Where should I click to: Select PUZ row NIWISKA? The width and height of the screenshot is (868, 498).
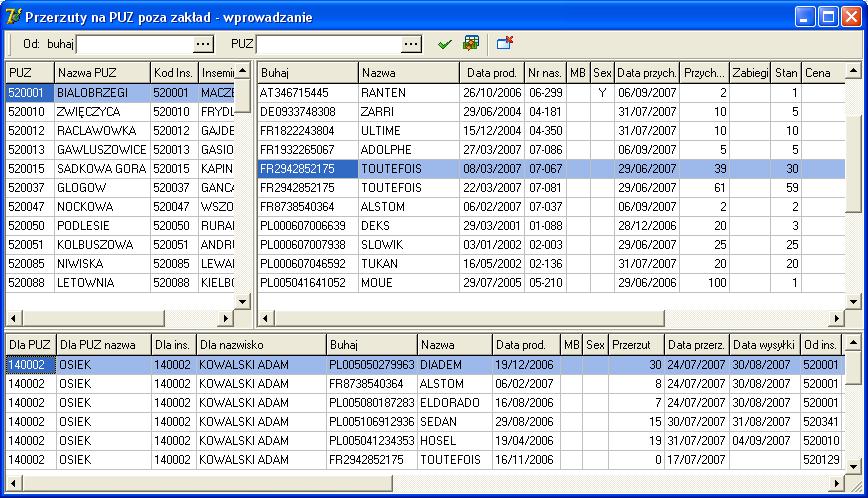(120, 263)
